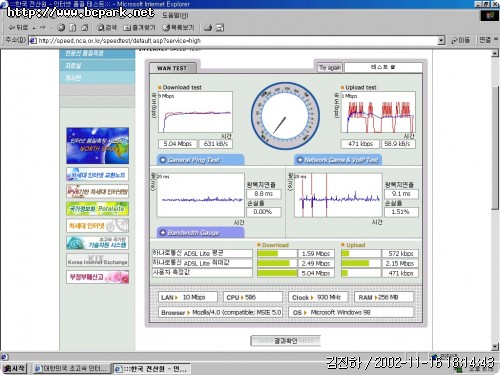The height and width of the screenshot is (375, 500).
Task: Select the Browser Mozilla/4.0 info box
Action: pos(220,312)
